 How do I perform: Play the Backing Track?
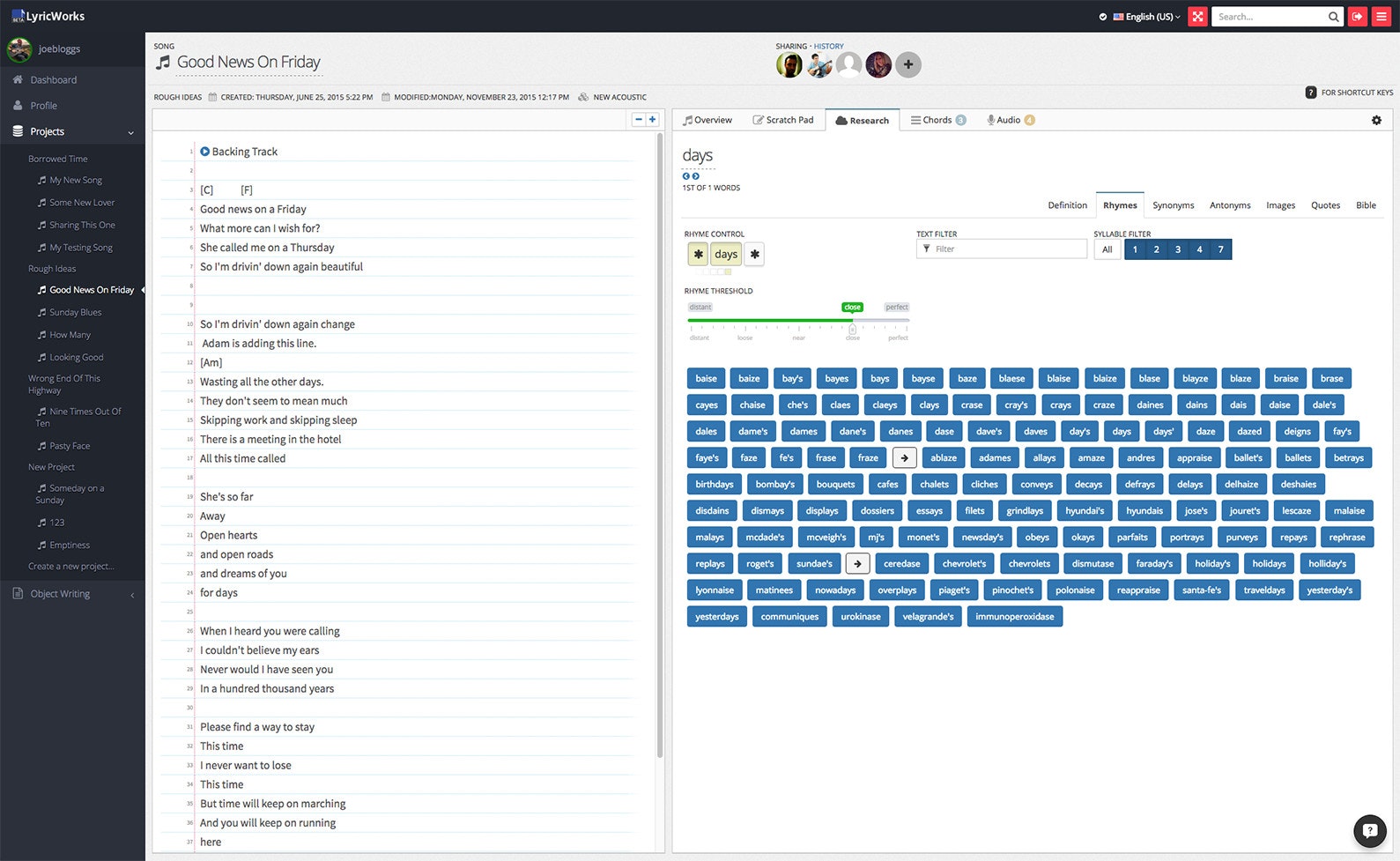tap(204, 152)
